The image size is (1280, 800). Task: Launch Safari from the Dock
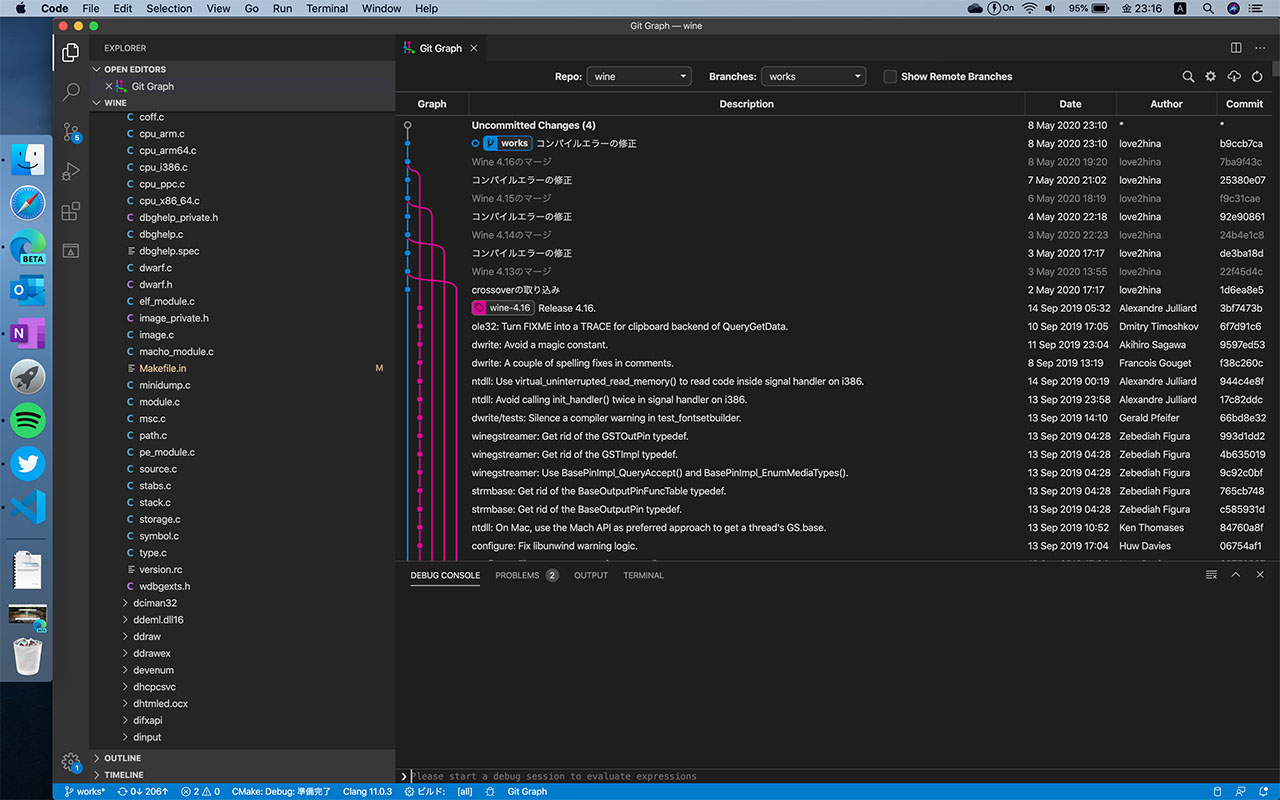point(28,203)
